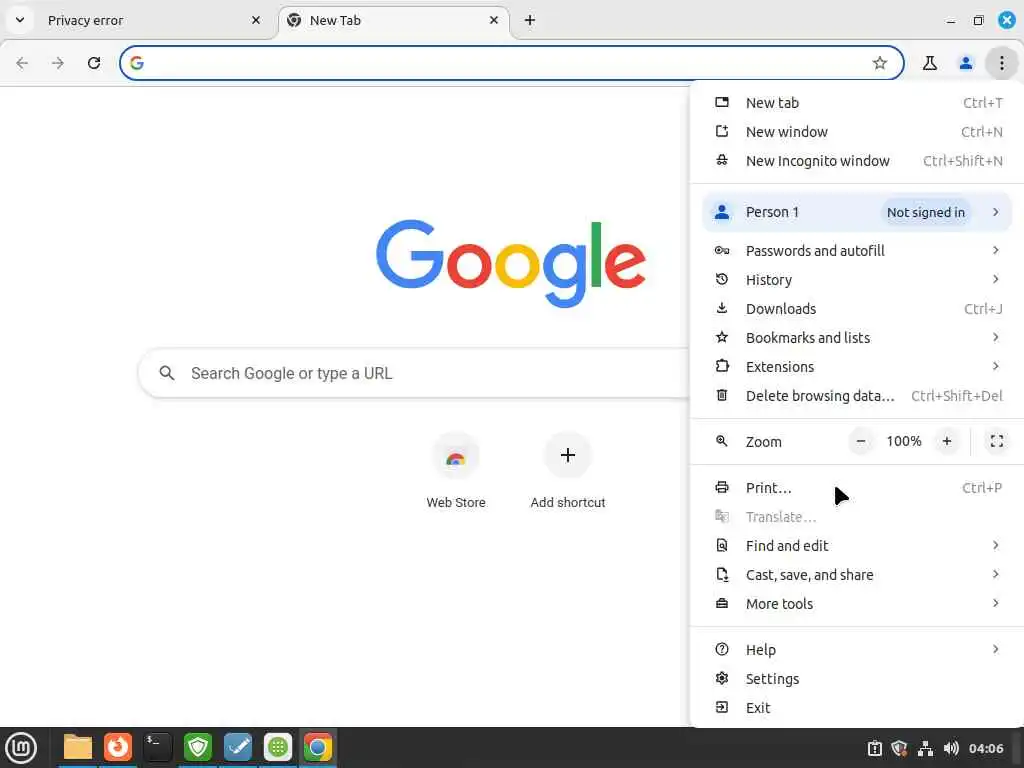
Task: Expand Bookmarks and lists submenu
Action: [857, 338]
